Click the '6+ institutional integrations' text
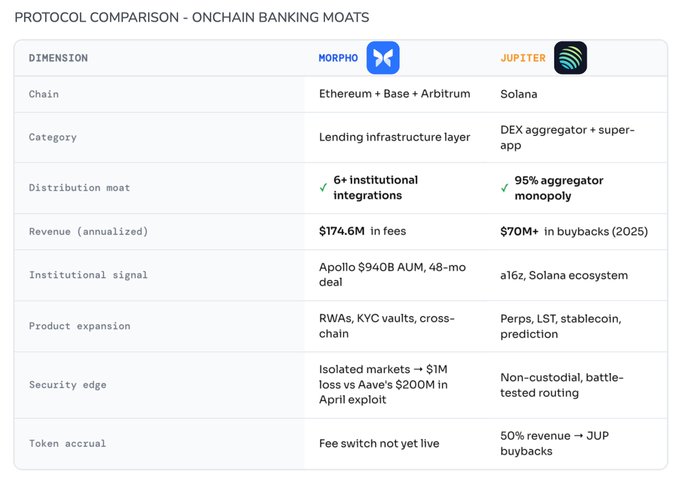Image resolution: width=680 pixels, height=493 pixels. pyautogui.click(x=376, y=188)
